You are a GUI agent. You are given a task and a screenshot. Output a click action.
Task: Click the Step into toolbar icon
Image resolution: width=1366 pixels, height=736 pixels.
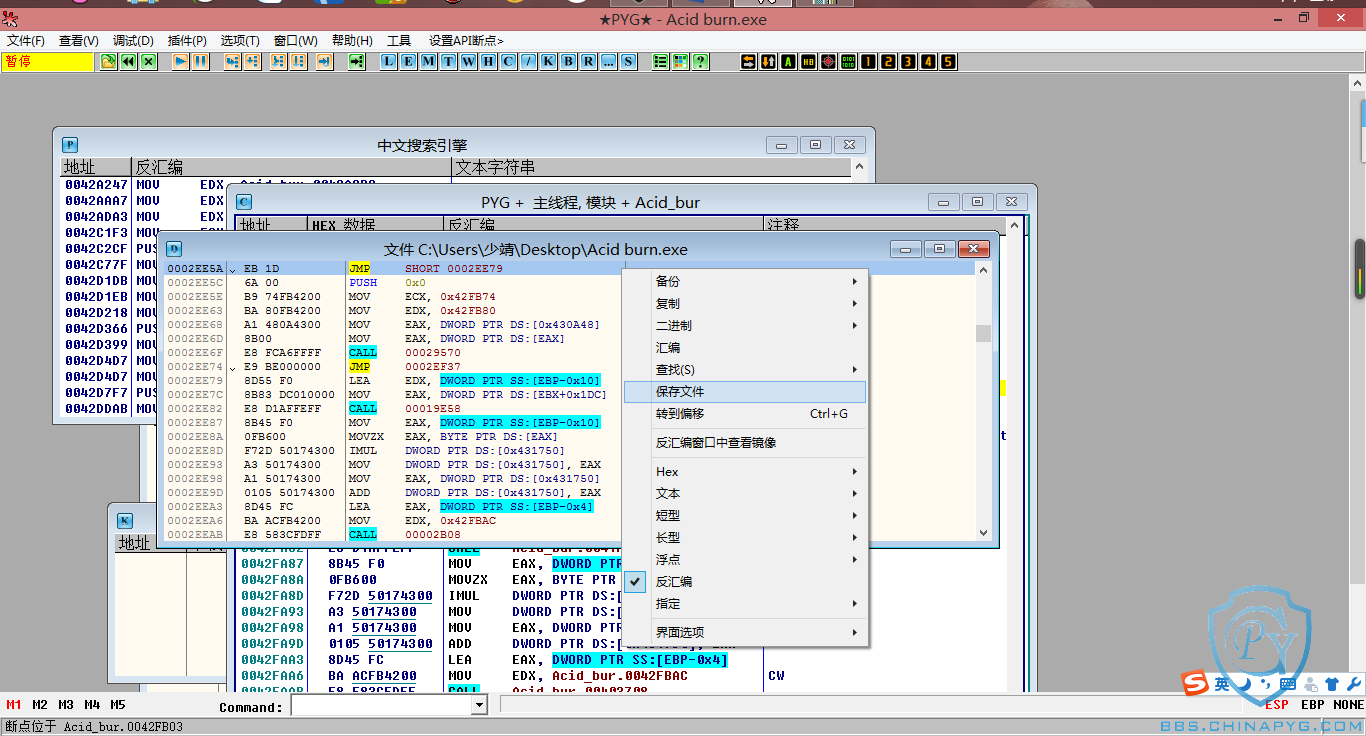[232, 62]
